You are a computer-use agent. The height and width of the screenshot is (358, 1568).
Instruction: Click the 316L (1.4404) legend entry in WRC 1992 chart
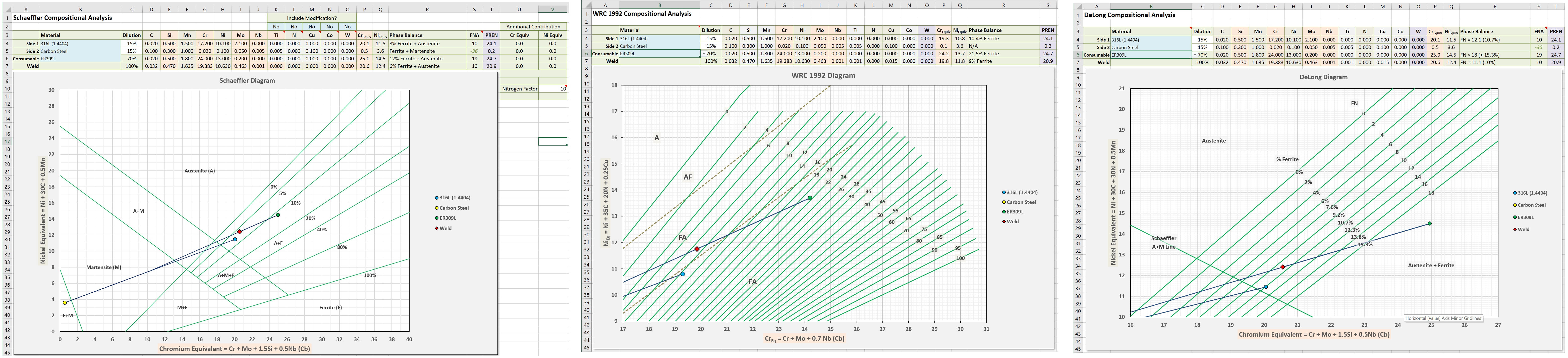click(1020, 192)
